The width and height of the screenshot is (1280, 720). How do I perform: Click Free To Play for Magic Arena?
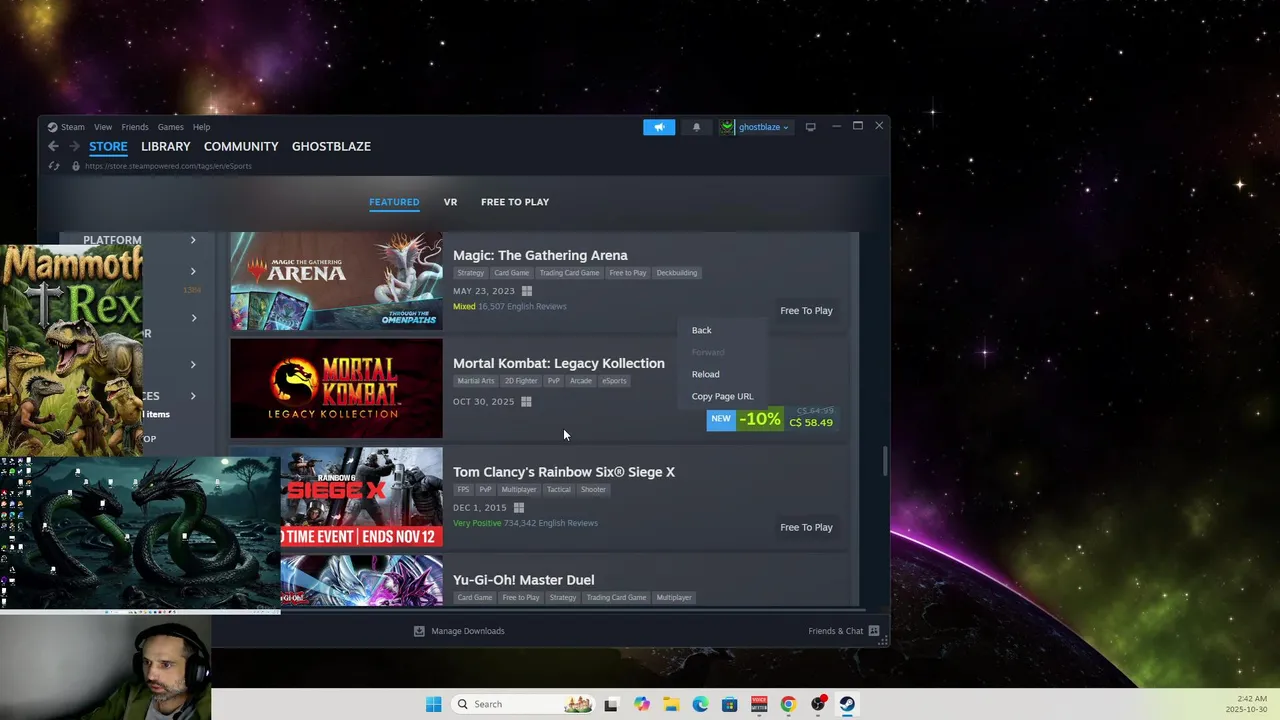pos(806,311)
